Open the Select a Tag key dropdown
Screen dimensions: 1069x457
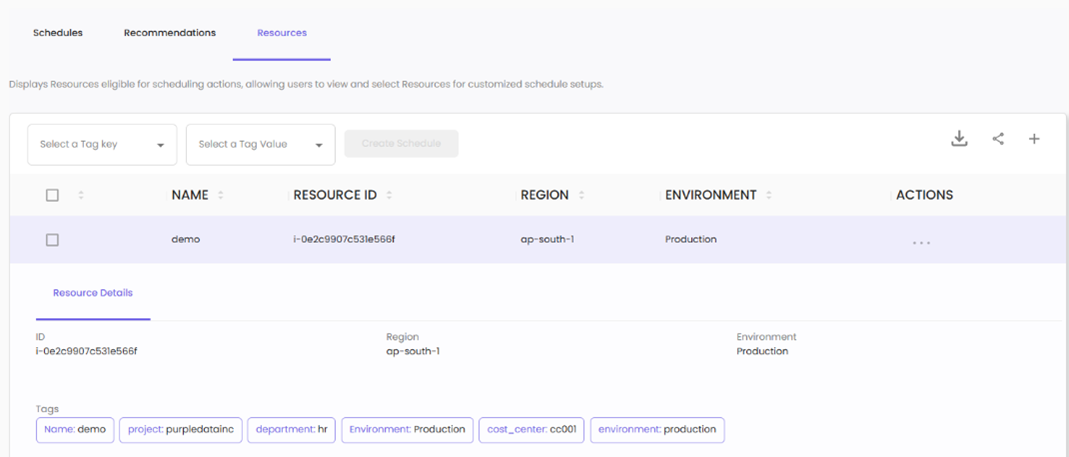pos(102,144)
